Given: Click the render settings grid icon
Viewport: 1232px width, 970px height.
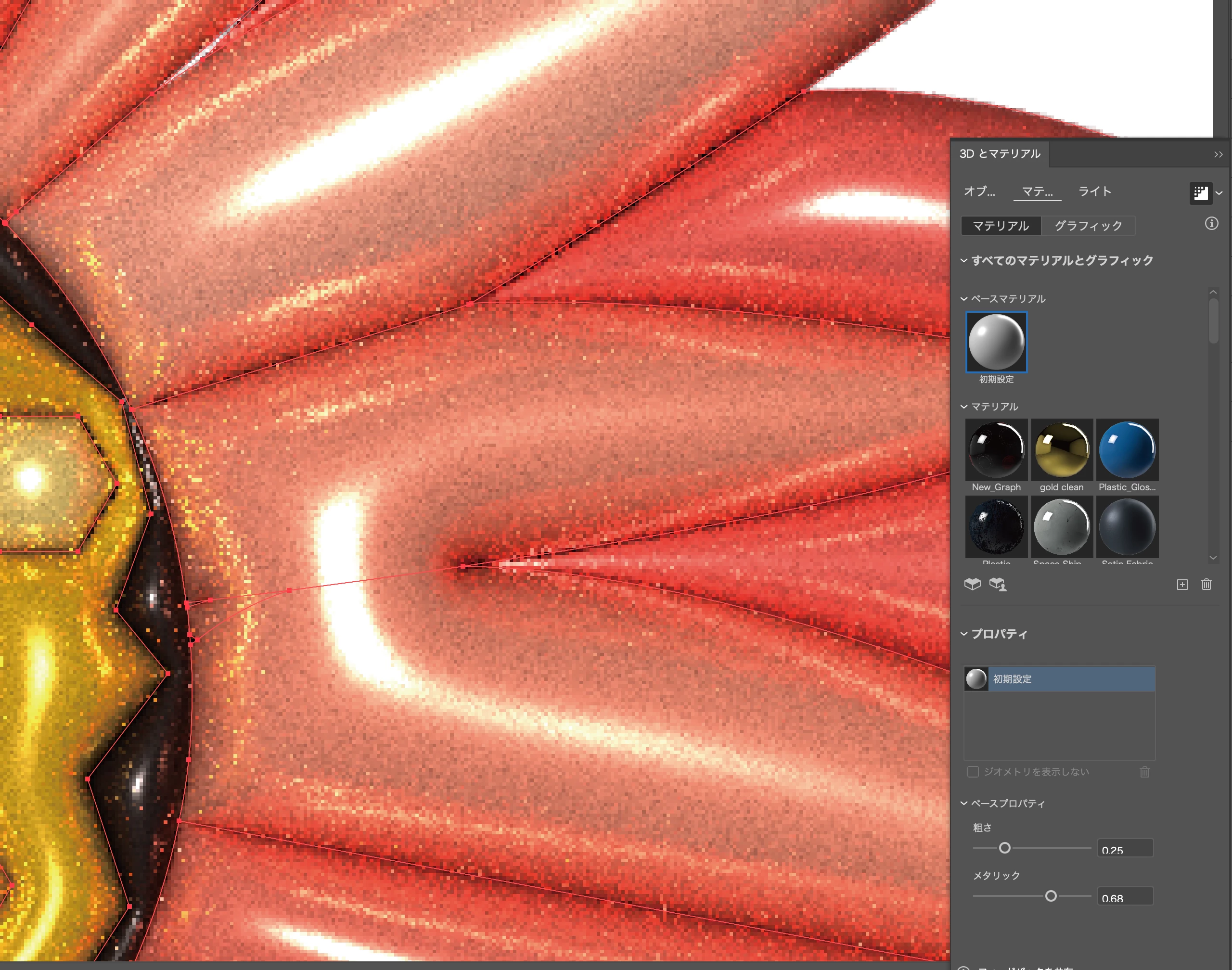Looking at the screenshot, I should 1200,193.
